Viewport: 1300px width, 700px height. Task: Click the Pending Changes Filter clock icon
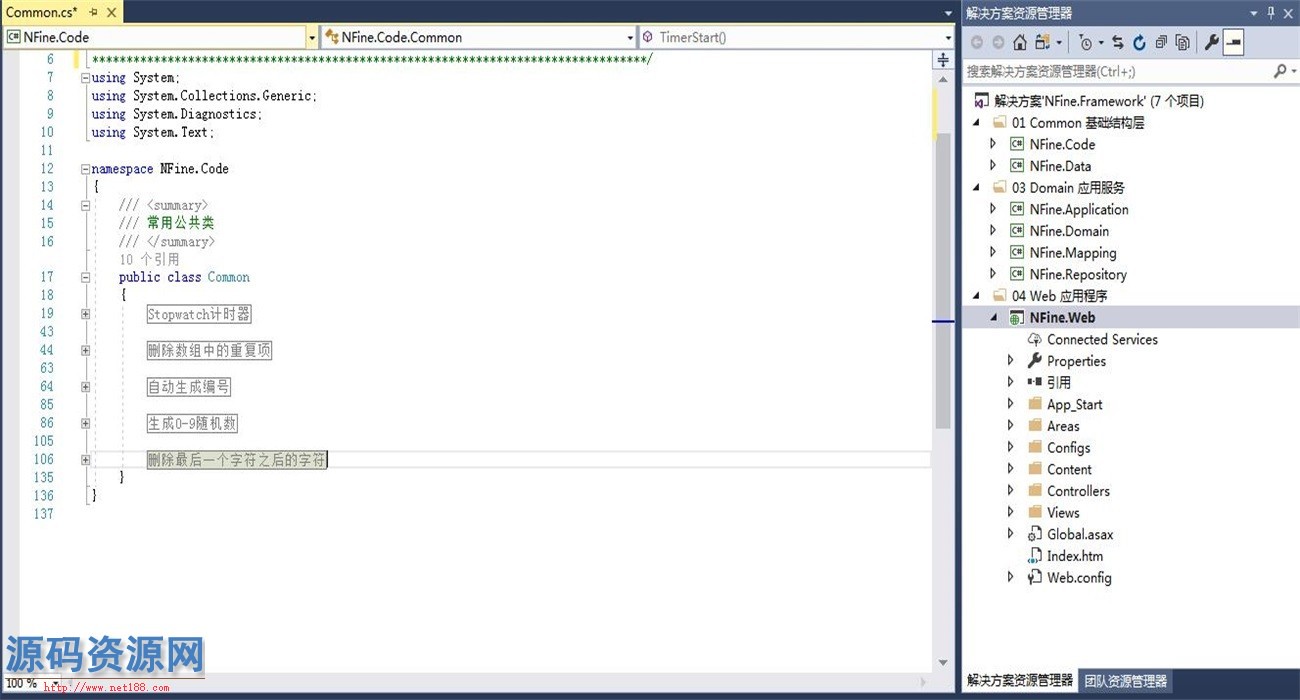[x=1086, y=43]
